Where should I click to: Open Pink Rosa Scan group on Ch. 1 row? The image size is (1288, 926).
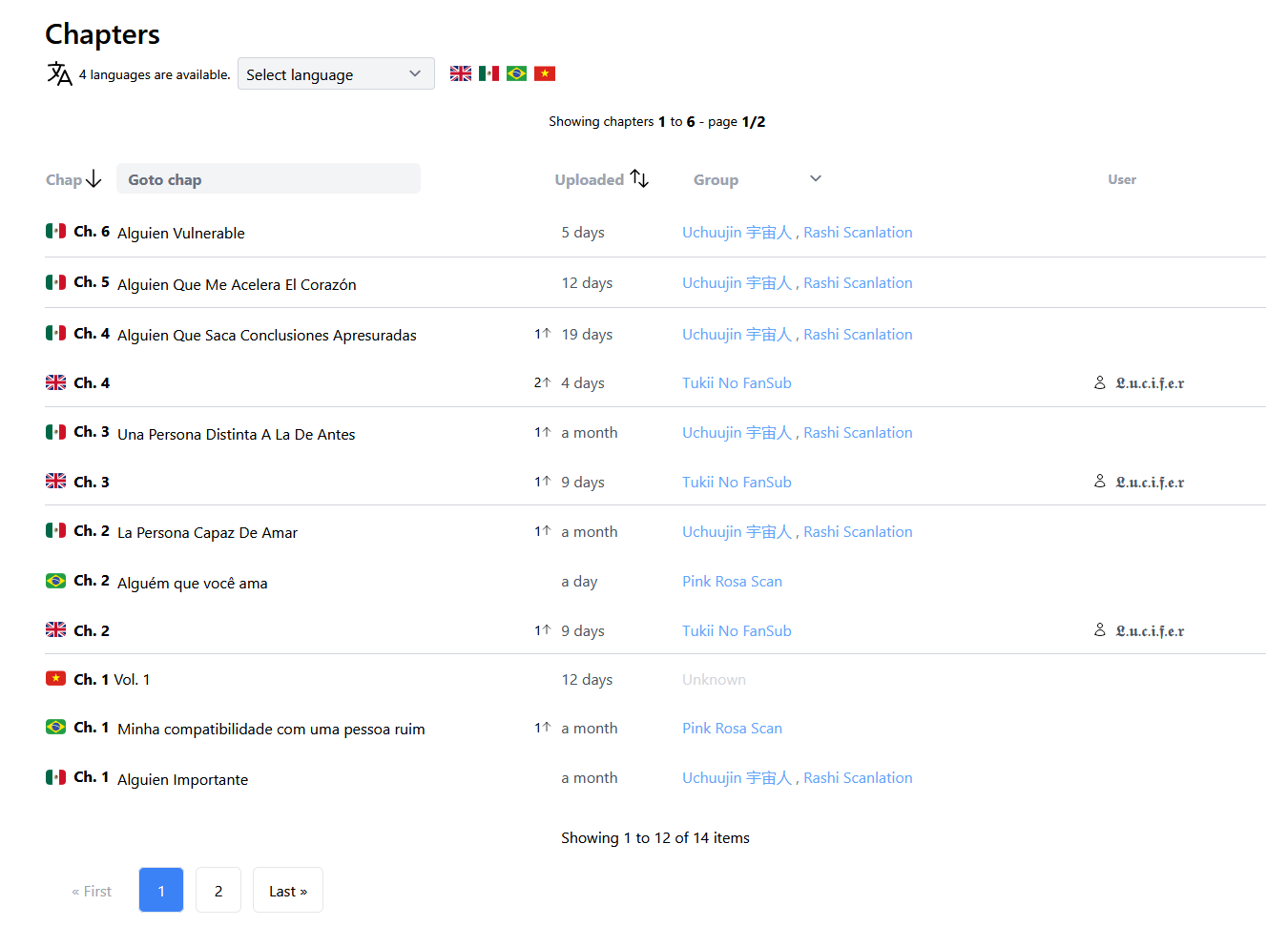tap(732, 728)
